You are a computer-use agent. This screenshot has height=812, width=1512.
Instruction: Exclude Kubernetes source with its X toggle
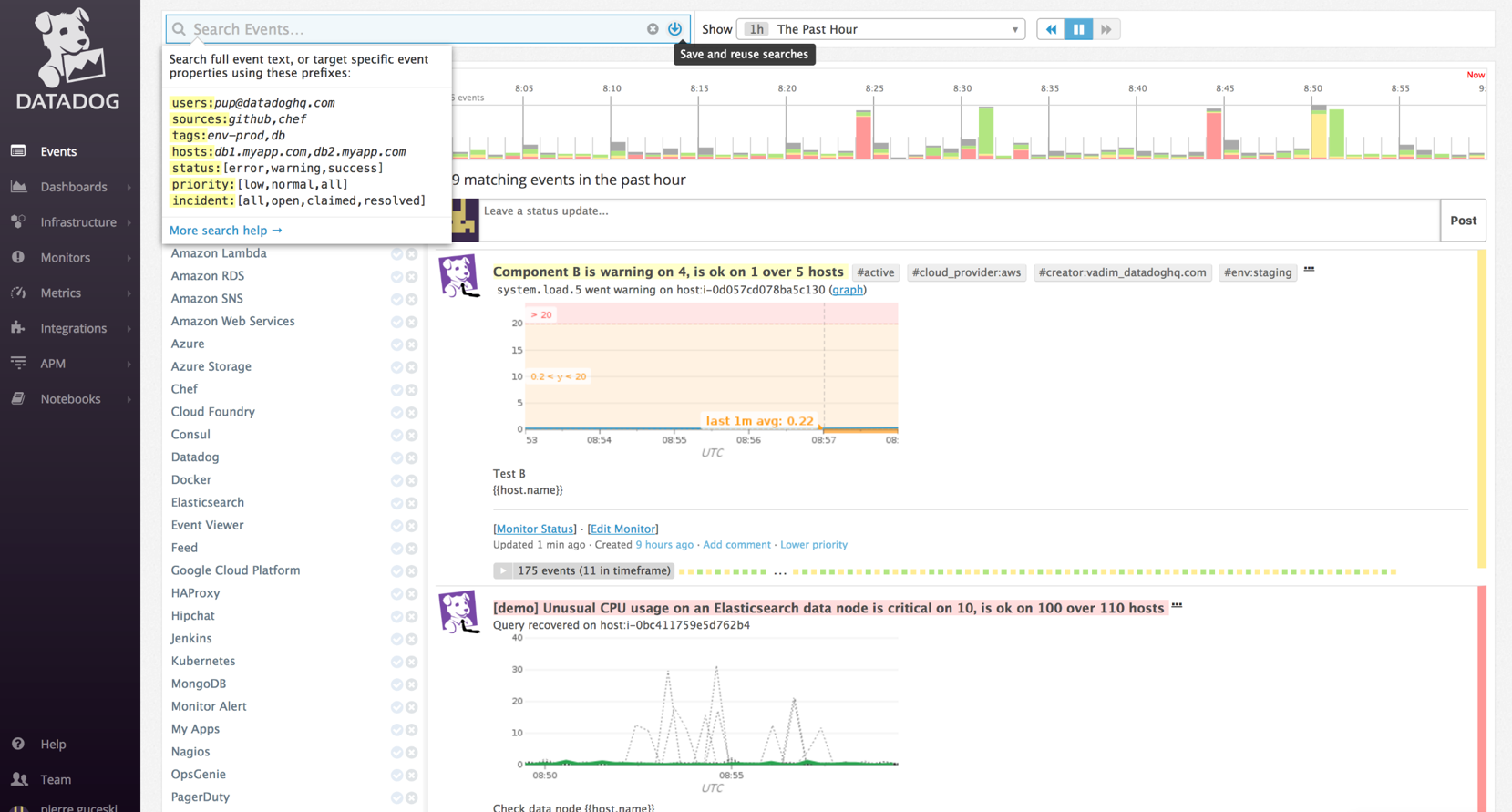coord(412,662)
